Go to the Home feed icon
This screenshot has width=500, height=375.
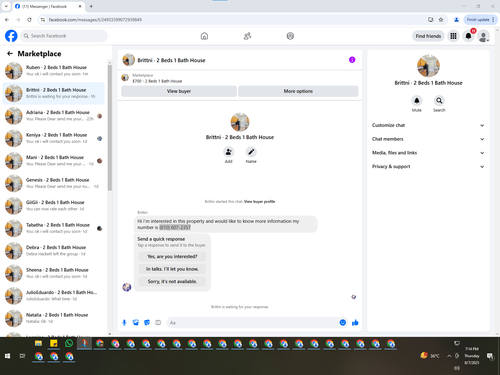click(204, 36)
